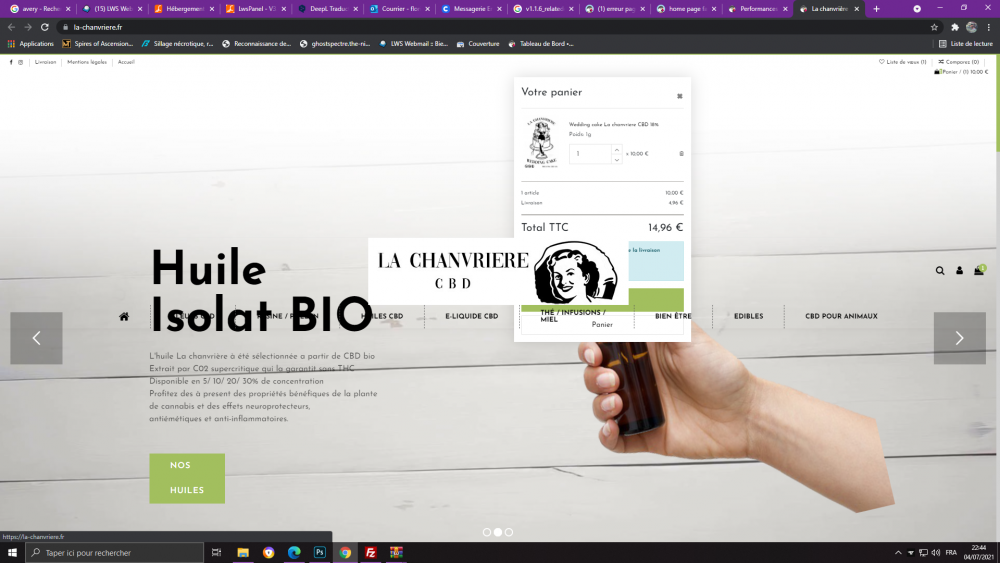Select the third slider dot

tap(509, 532)
